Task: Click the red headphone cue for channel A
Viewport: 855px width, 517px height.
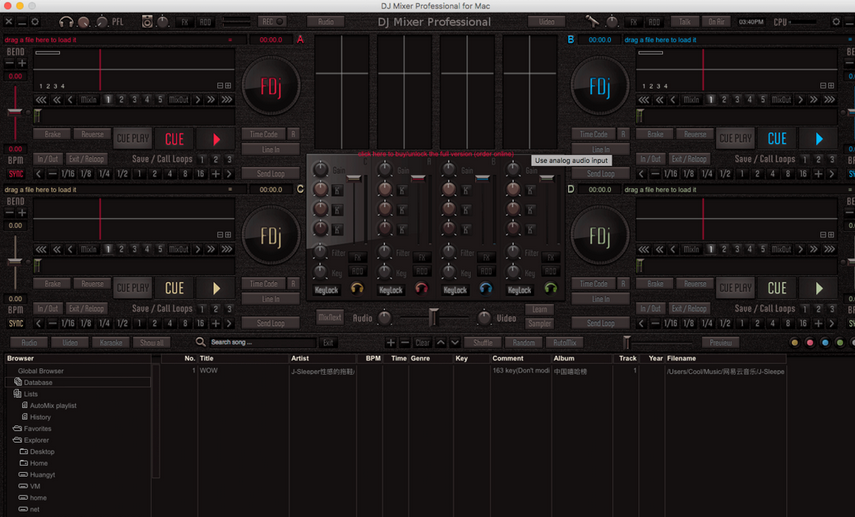Action: [x=422, y=288]
